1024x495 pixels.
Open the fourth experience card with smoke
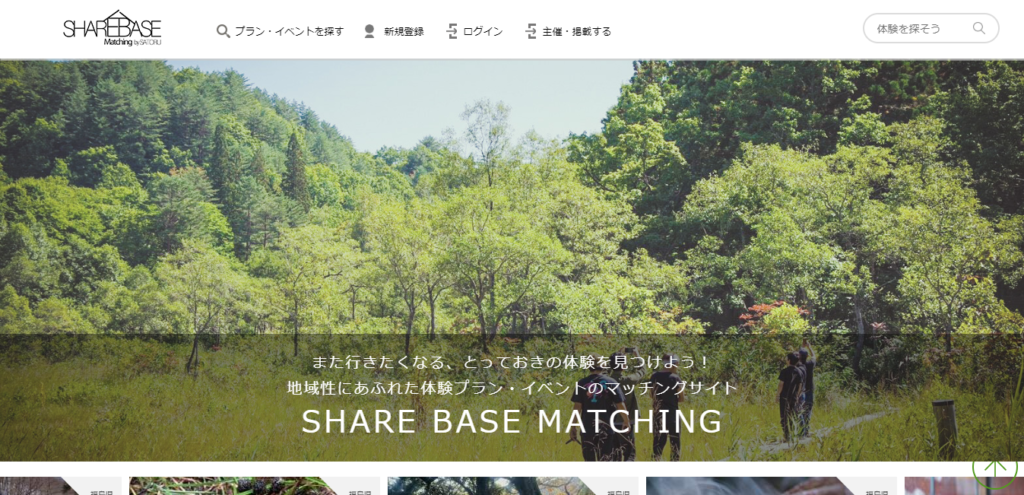772,486
